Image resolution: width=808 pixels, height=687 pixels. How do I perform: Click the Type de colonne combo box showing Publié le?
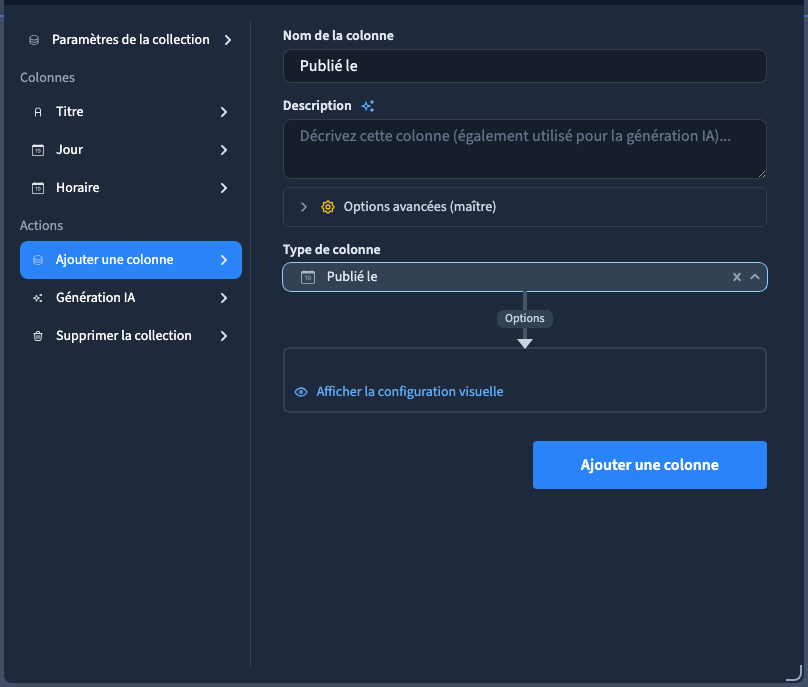pos(525,277)
